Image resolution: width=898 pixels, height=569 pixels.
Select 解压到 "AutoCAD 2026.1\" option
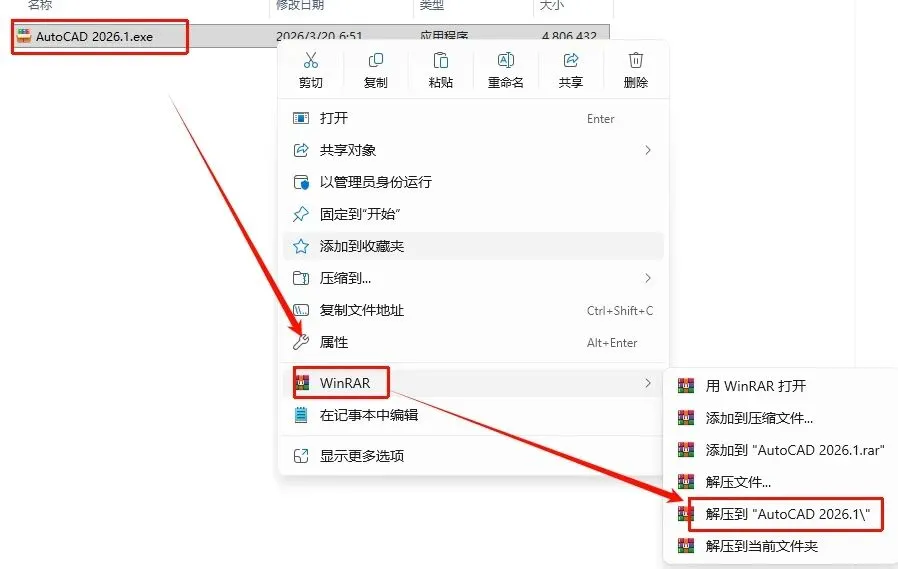click(781, 514)
